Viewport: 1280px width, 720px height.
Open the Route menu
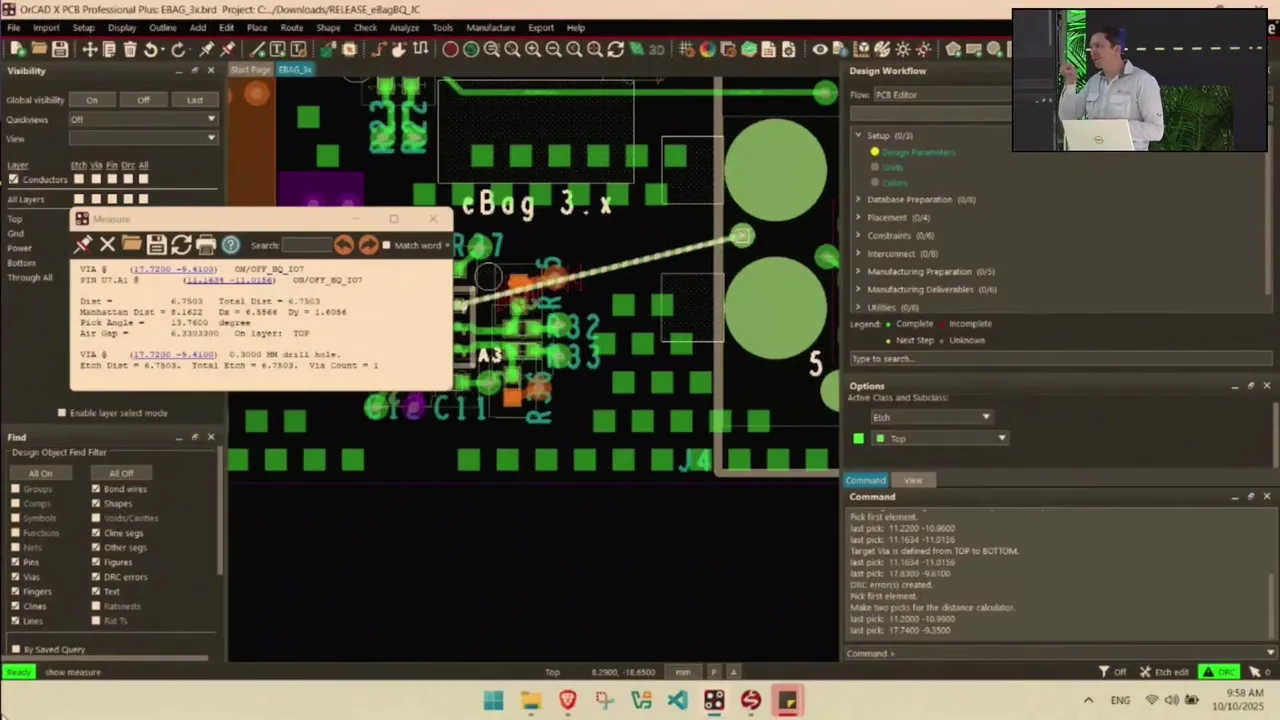[x=292, y=27]
